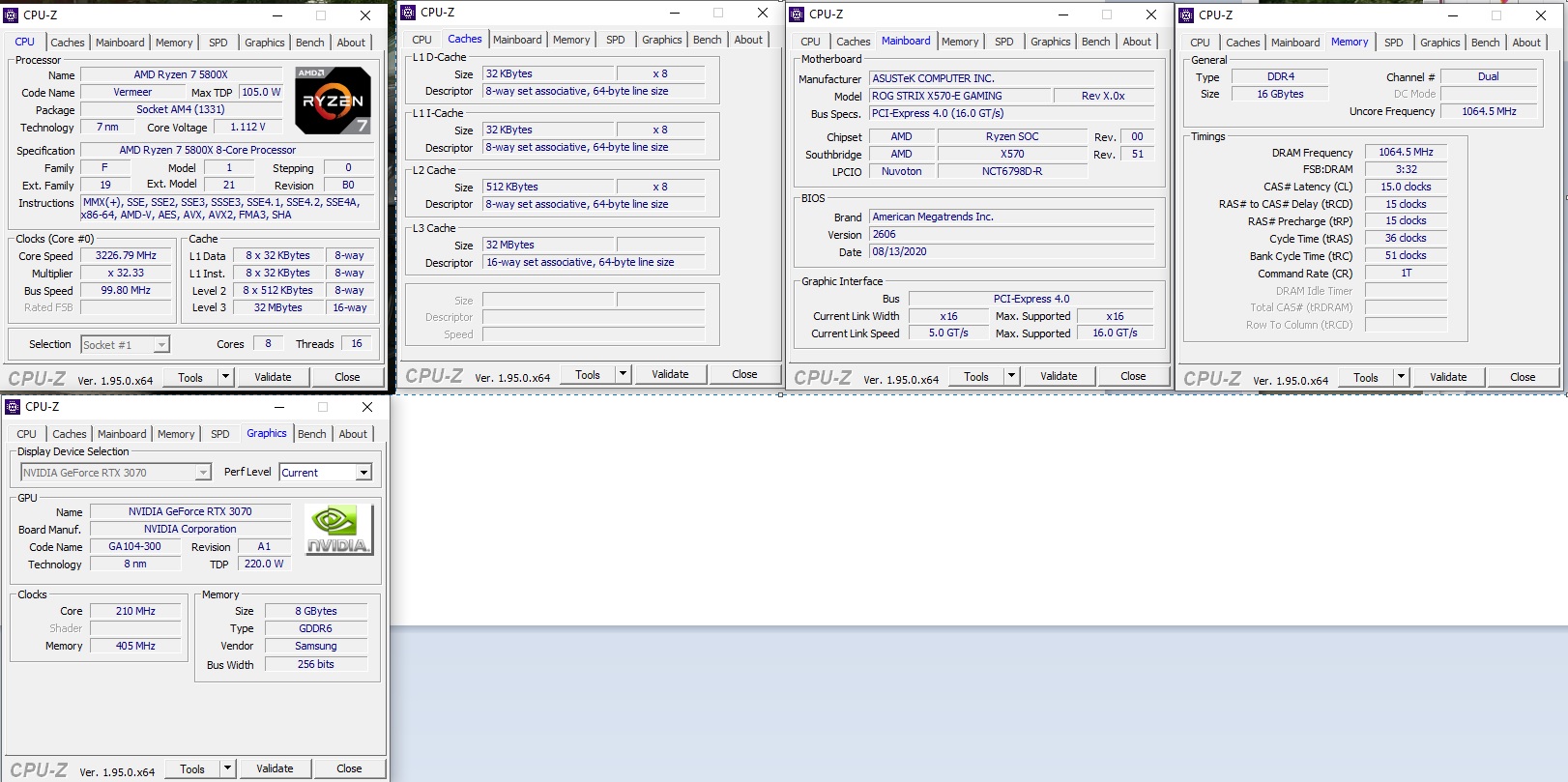This screenshot has width=1568, height=782.
Task: Click the Tools button in the Graphics window
Action: point(192,768)
